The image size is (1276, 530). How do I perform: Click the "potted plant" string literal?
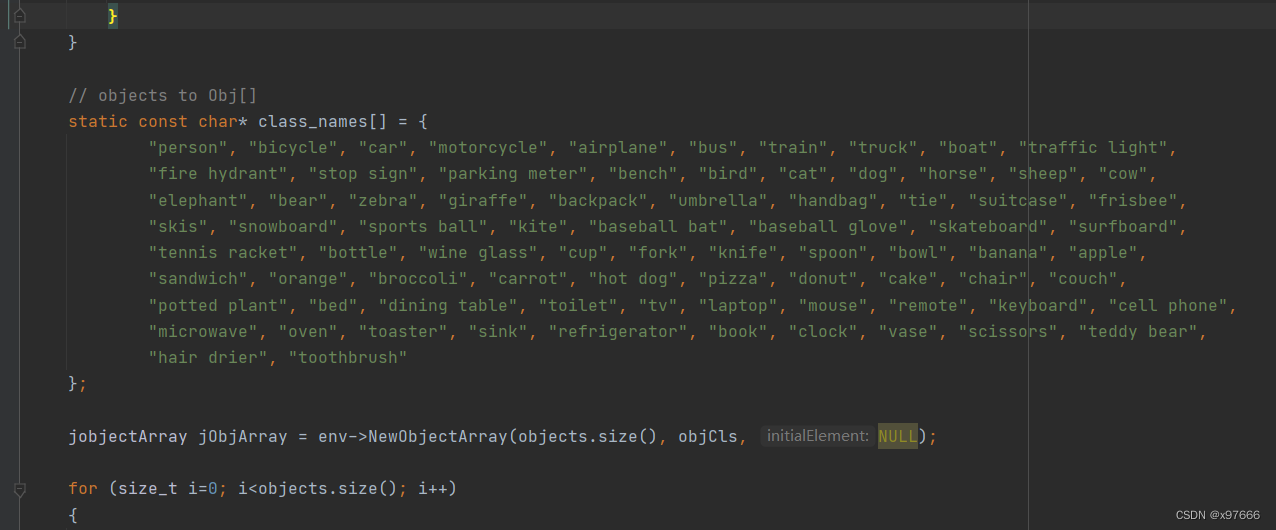coord(218,306)
